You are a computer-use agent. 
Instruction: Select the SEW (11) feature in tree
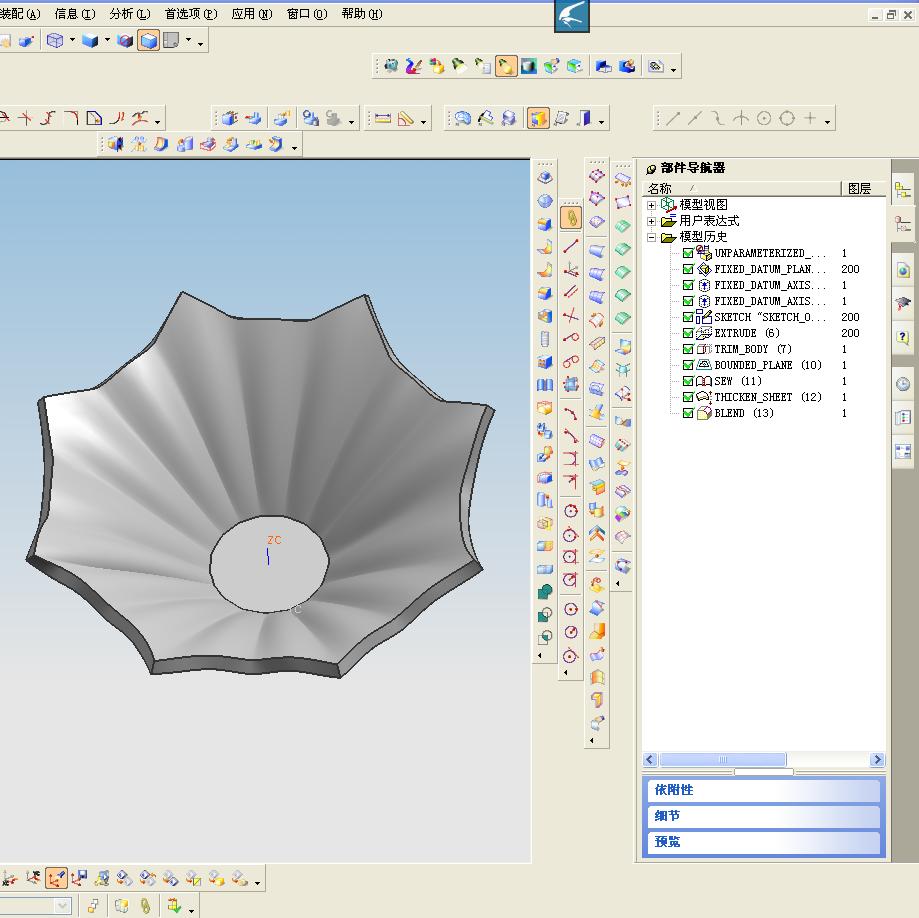(x=737, y=381)
